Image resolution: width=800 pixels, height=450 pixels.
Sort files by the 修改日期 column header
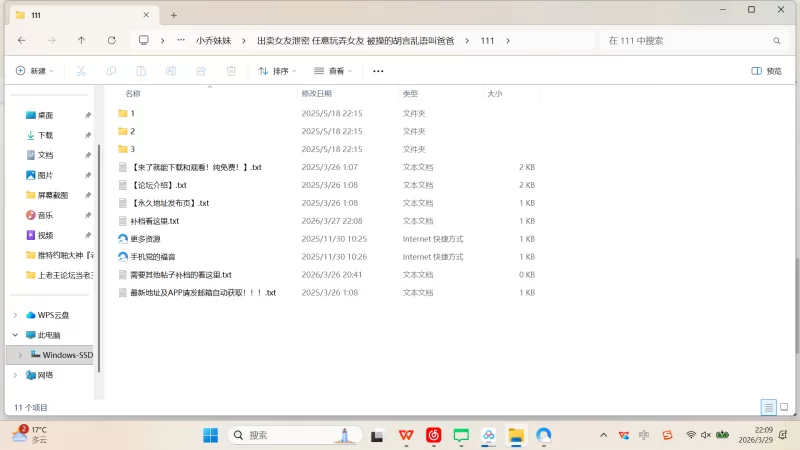pyautogui.click(x=316, y=93)
